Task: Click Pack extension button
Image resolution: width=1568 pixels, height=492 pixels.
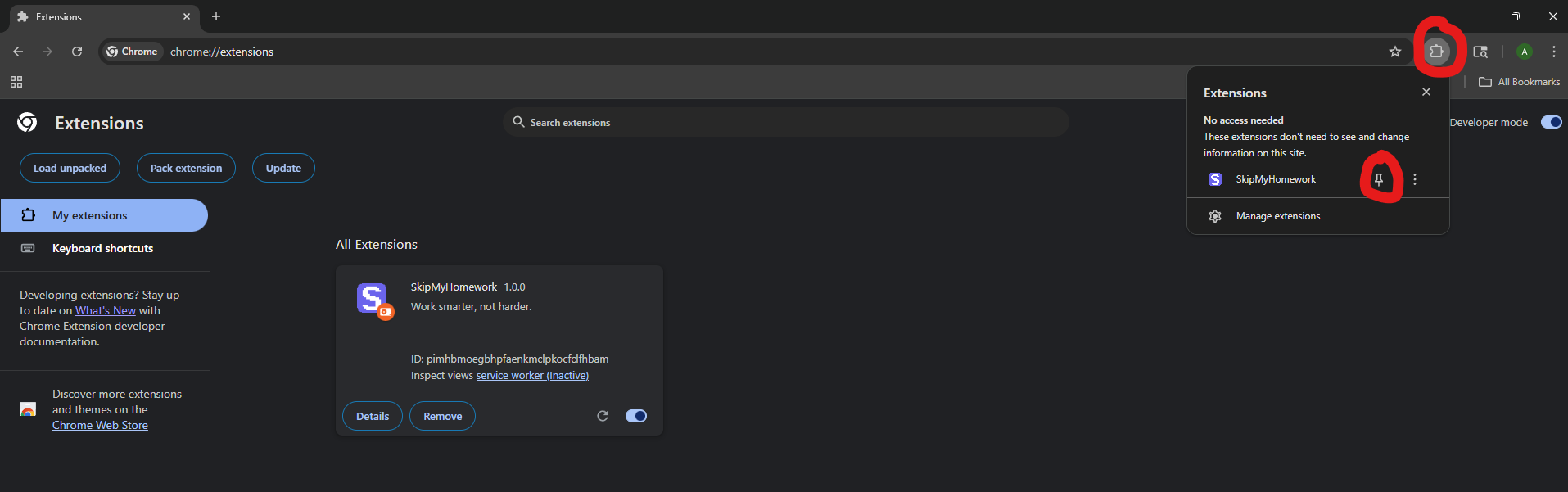Action: click(186, 168)
